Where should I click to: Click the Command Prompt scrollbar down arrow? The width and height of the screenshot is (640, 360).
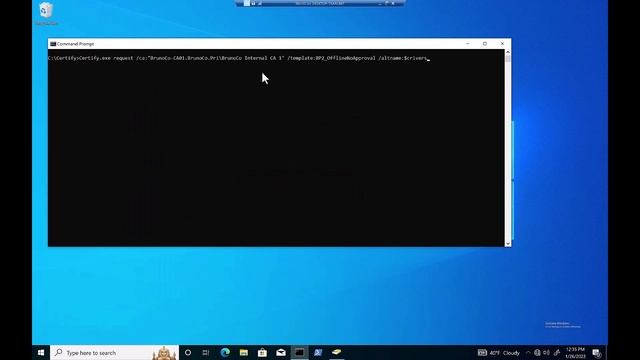pyautogui.click(x=508, y=244)
